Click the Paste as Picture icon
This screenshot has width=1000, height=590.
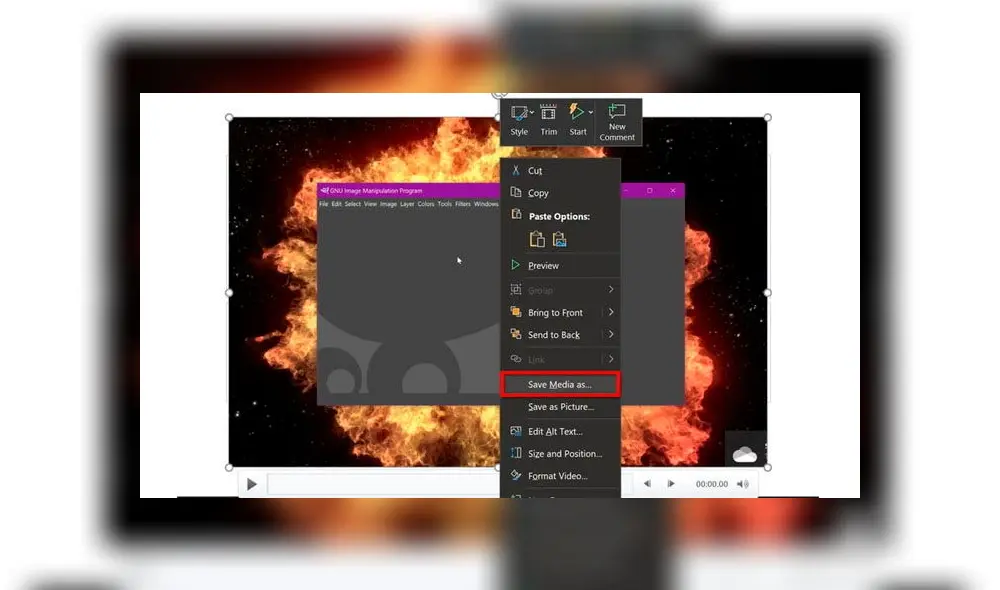pos(558,239)
